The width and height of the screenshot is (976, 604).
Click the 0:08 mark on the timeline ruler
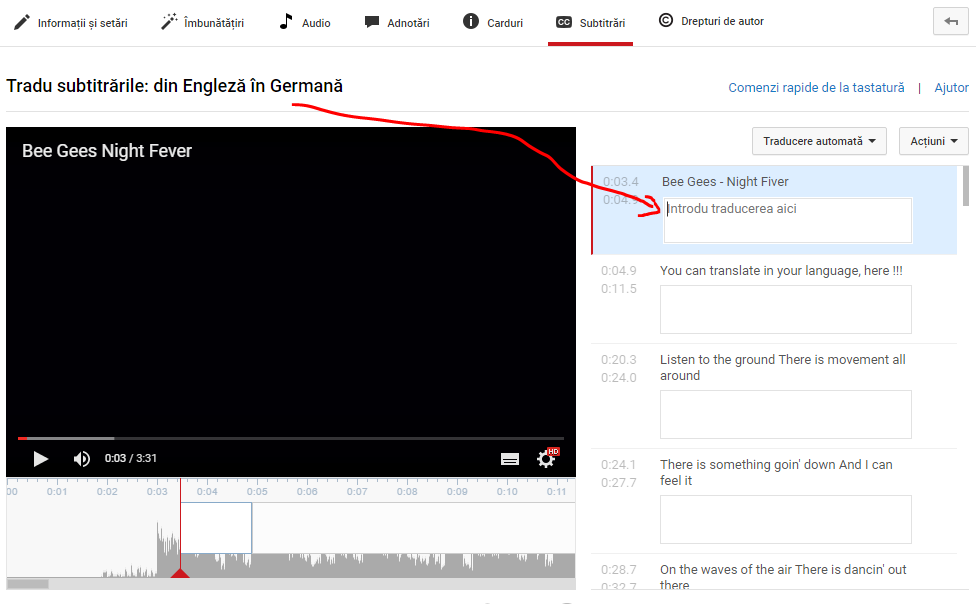(407, 492)
